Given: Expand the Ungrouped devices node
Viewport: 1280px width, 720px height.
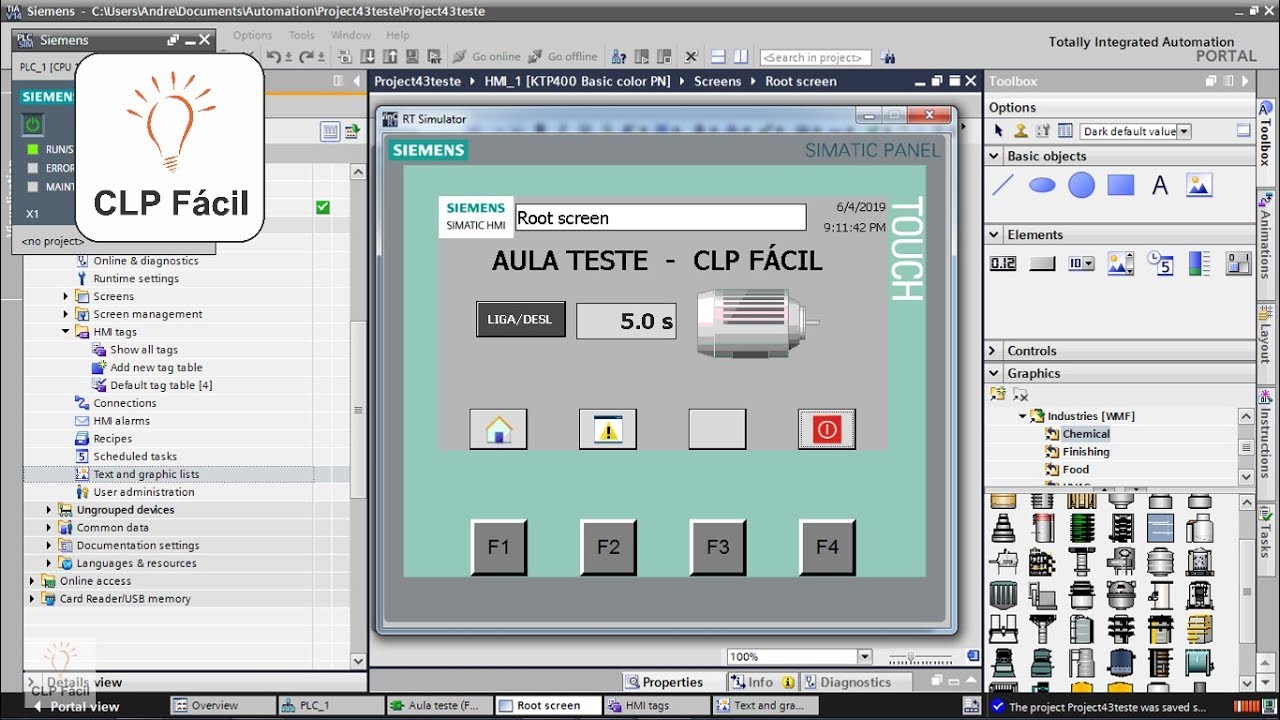Looking at the screenshot, I should pos(49,510).
